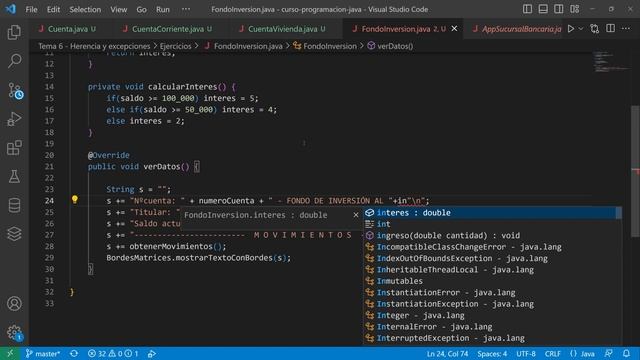640x360 pixels.
Task: Select 'ingreso(double cantidad) : void' suggestion
Action: [x=492, y=236]
